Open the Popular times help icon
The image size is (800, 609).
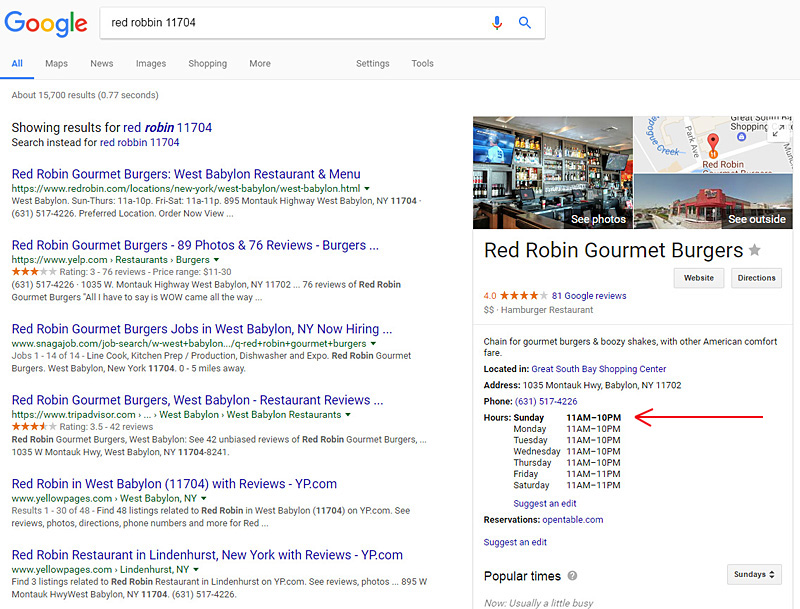point(572,576)
